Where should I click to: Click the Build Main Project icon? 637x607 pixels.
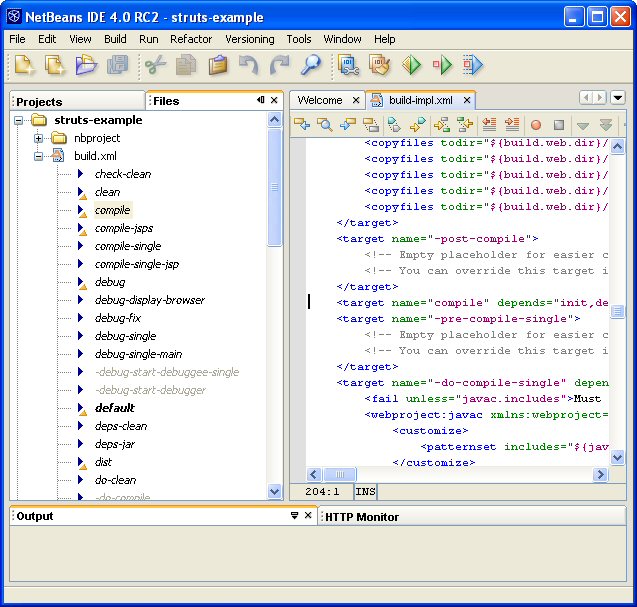[x=348, y=65]
